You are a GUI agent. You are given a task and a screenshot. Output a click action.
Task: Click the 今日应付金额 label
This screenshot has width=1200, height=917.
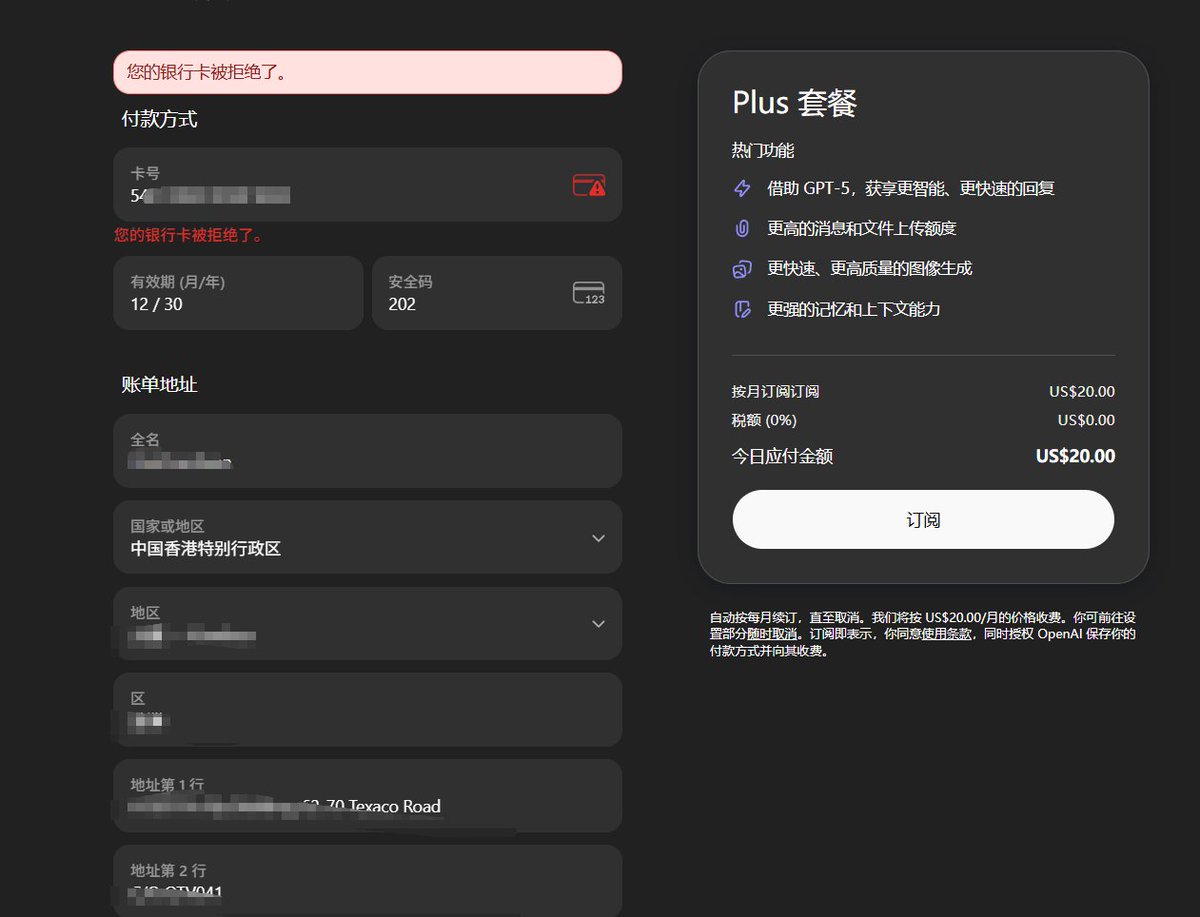point(783,456)
